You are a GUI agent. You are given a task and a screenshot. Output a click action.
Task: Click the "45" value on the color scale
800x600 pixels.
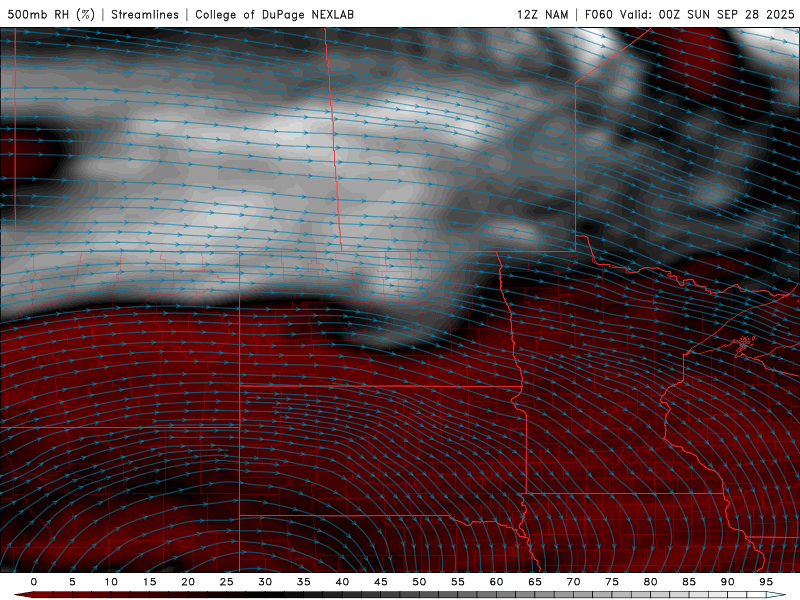point(381,582)
